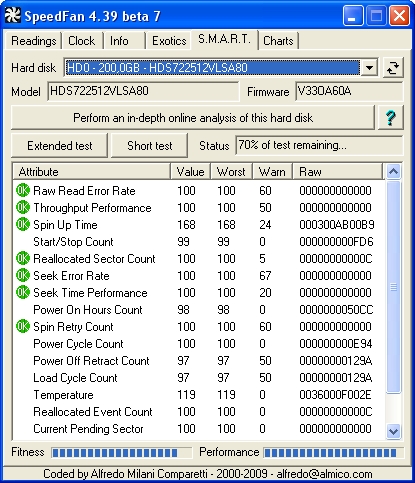Click the question mark help icon
Viewport: 415px width, 483px height.
click(x=390, y=118)
